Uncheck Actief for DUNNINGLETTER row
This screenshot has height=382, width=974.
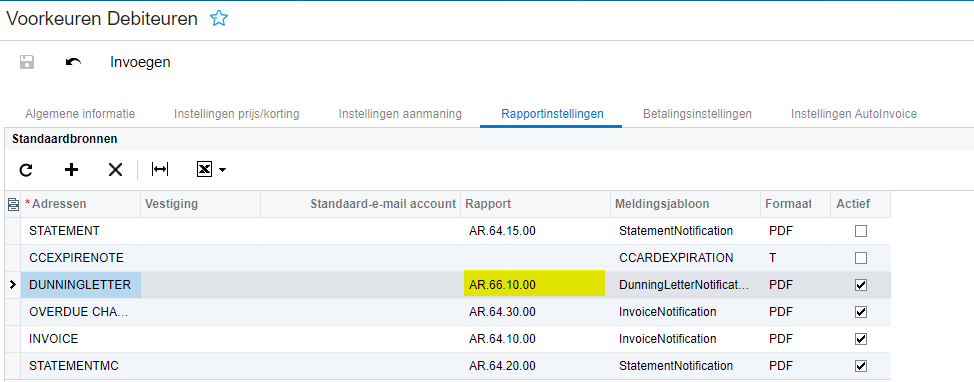point(860,285)
